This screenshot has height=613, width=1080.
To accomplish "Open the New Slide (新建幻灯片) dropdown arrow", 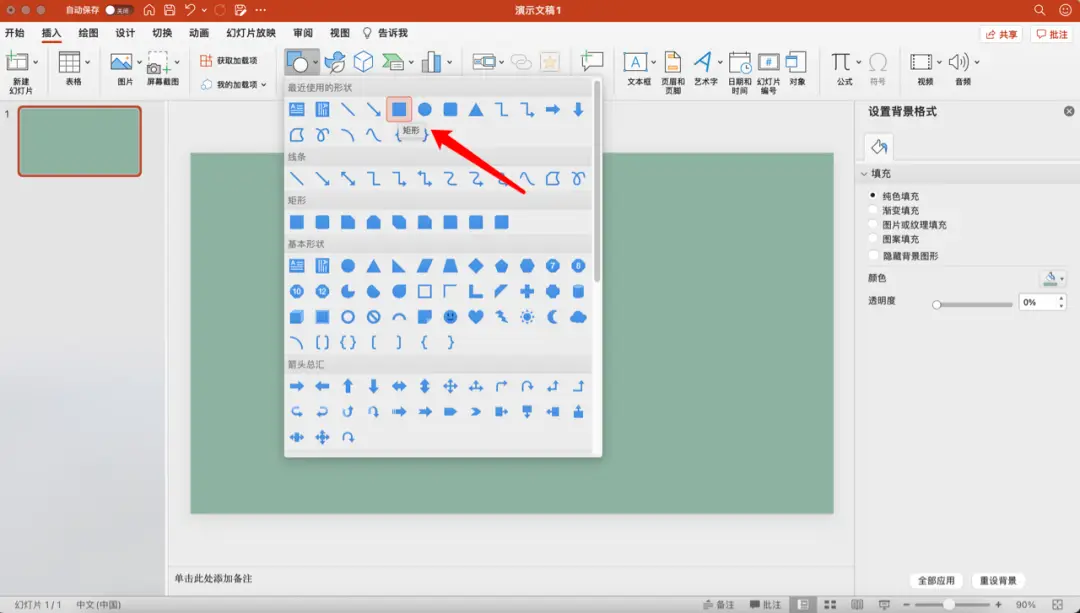I will [36, 62].
